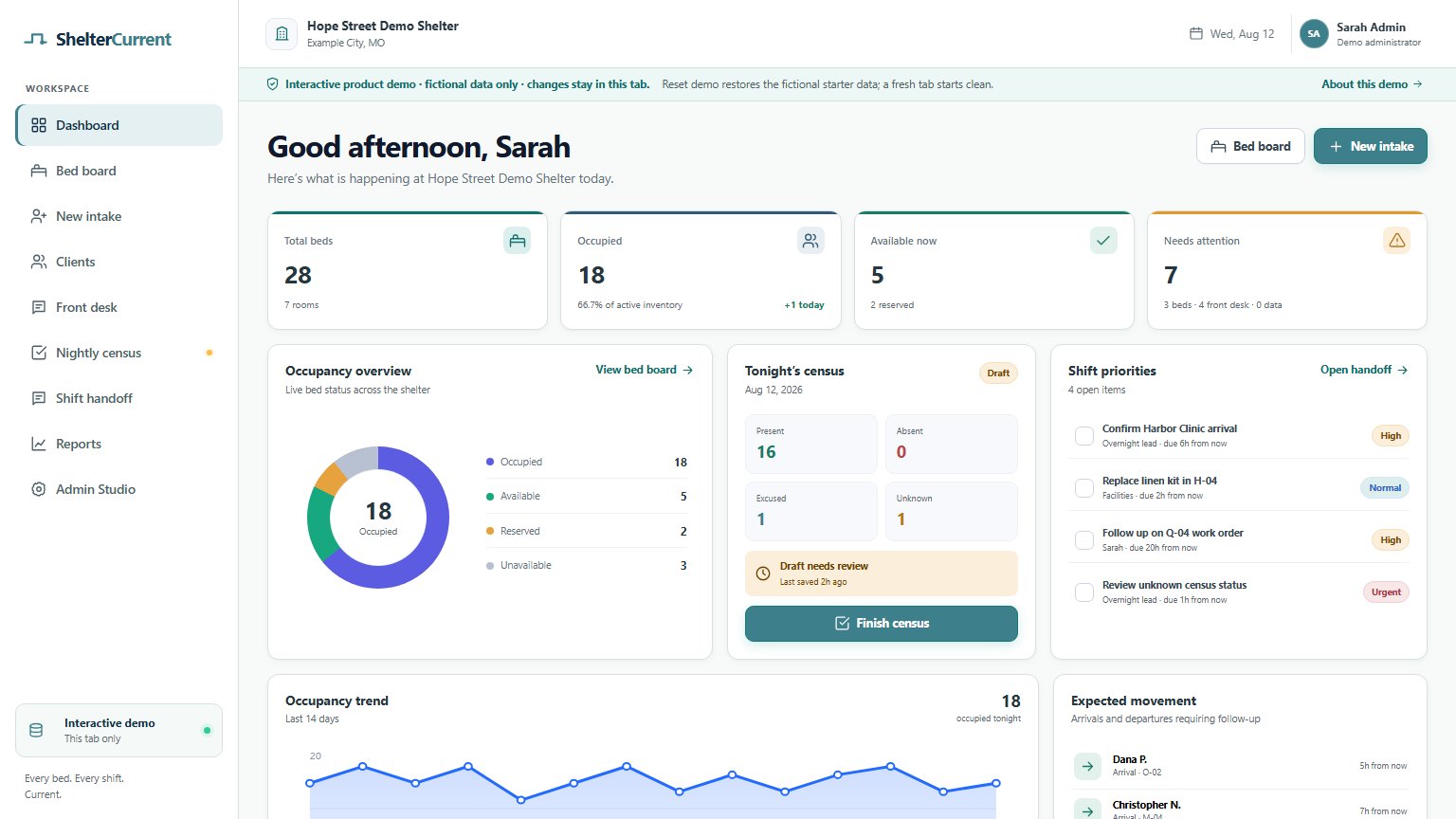Mark Review unknown census status as done
This screenshot has height=819, width=1456.
click(1084, 592)
